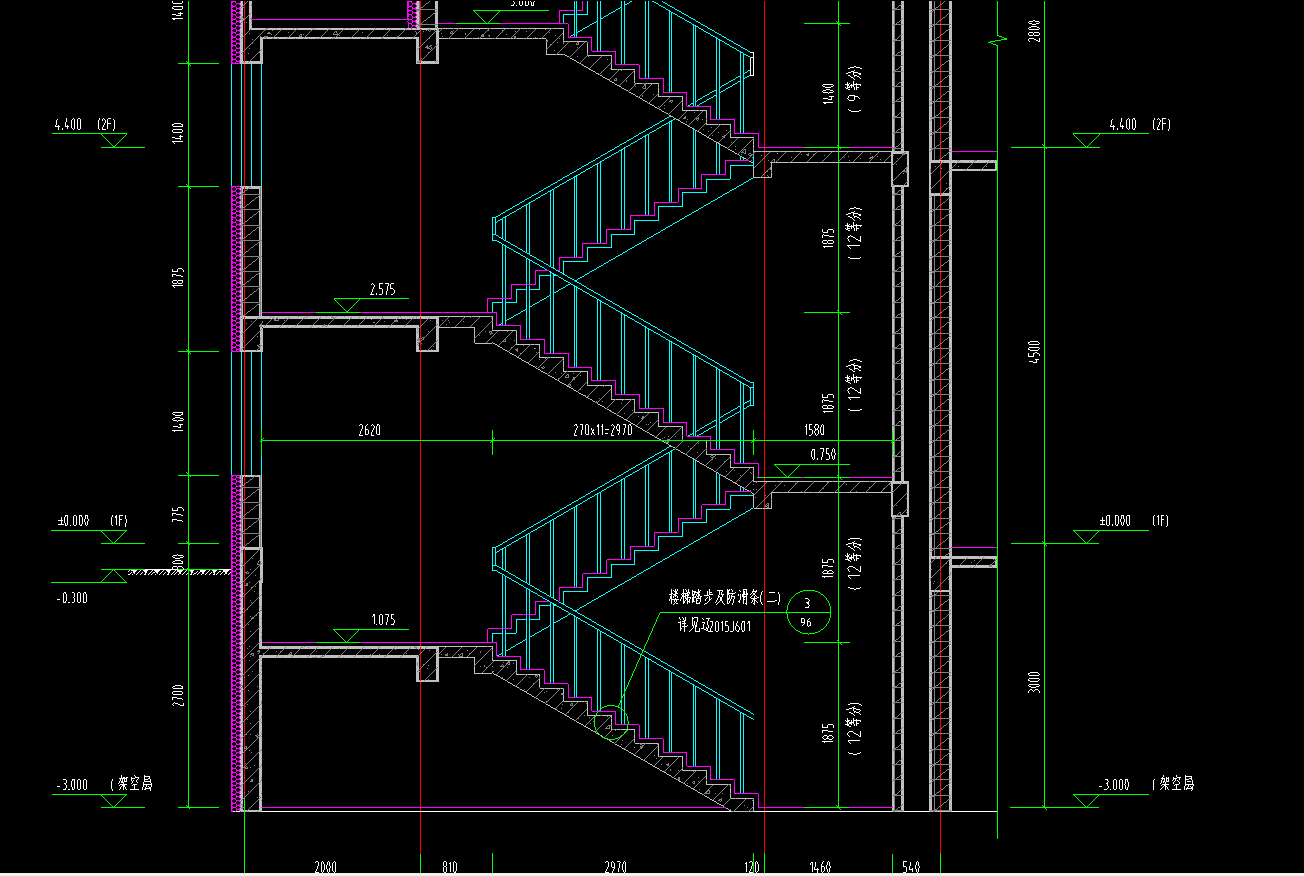Click the 0.750 elevation label

click(x=824, y=455)
